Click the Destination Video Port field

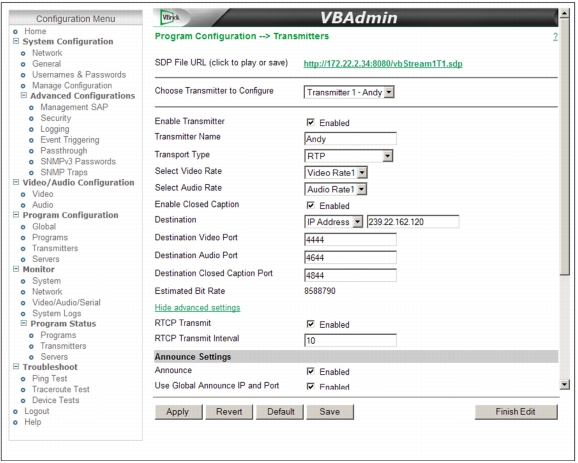coord(350,240)
